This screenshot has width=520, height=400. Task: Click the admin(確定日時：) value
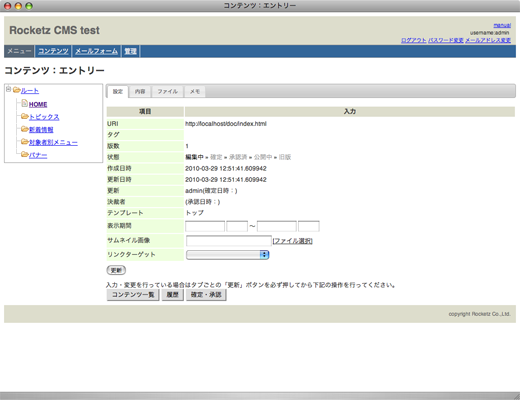pos(211,191)
